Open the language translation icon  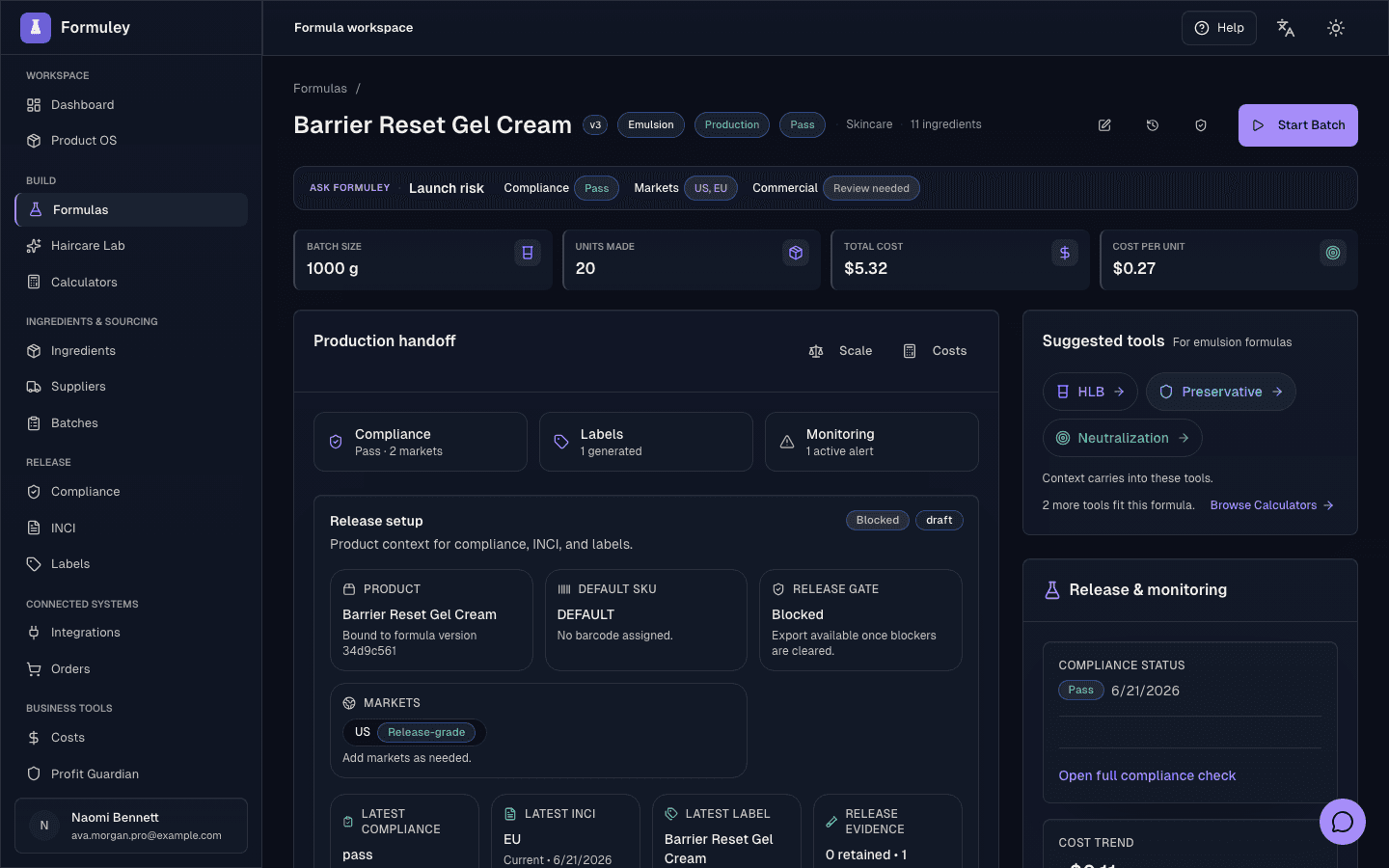click(x=1286, y=28)
